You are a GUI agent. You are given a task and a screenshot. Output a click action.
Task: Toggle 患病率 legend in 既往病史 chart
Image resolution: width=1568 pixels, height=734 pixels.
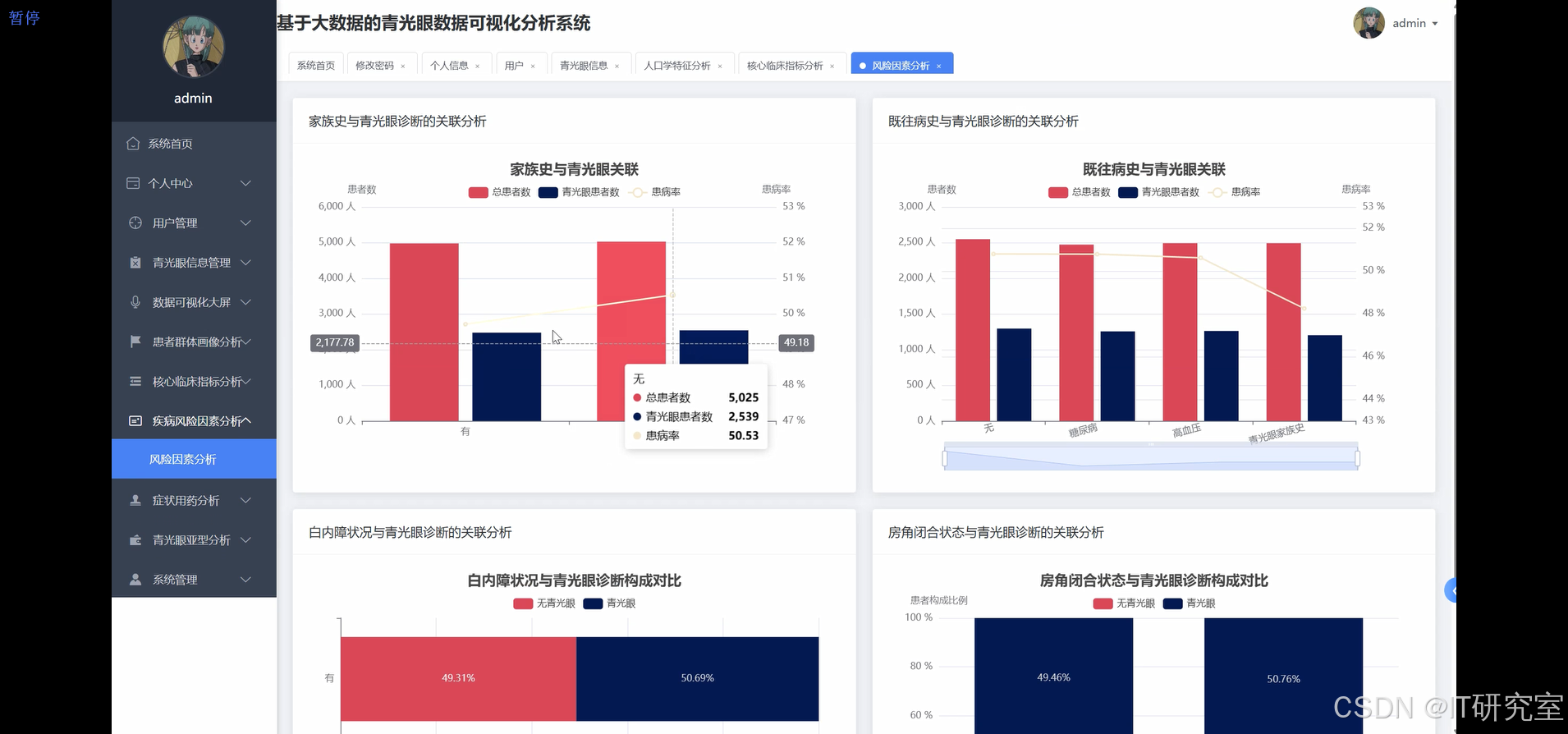coord(1234,192)
